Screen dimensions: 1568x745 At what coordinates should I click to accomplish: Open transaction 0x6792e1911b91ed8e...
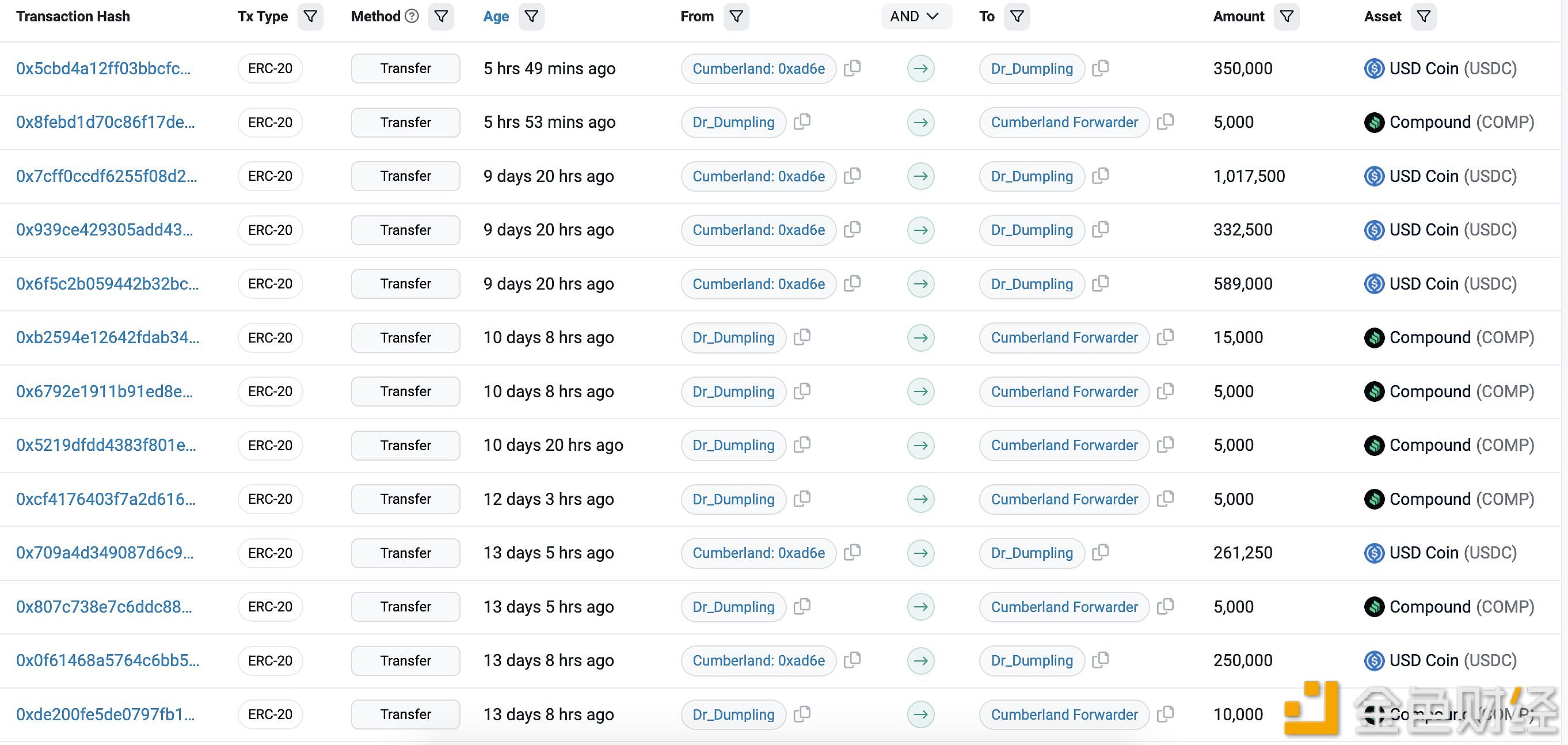click(105, 391)
